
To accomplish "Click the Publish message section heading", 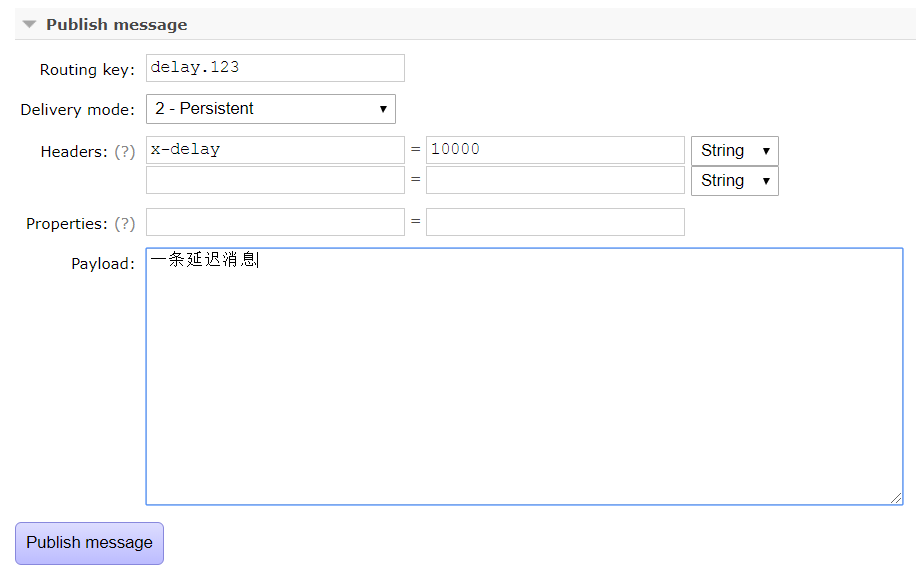I will 117,25.
